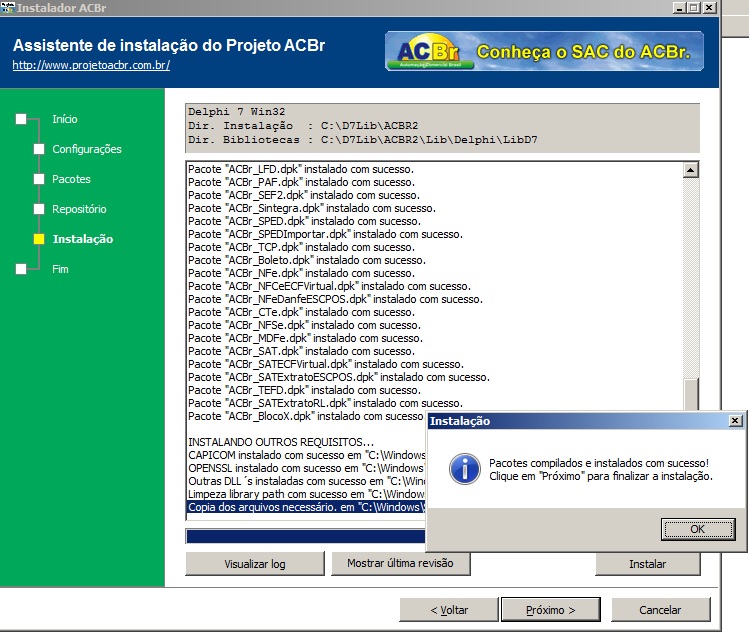
Task: Click Mostrar última revisão button
Action: (x=400, y=564)
